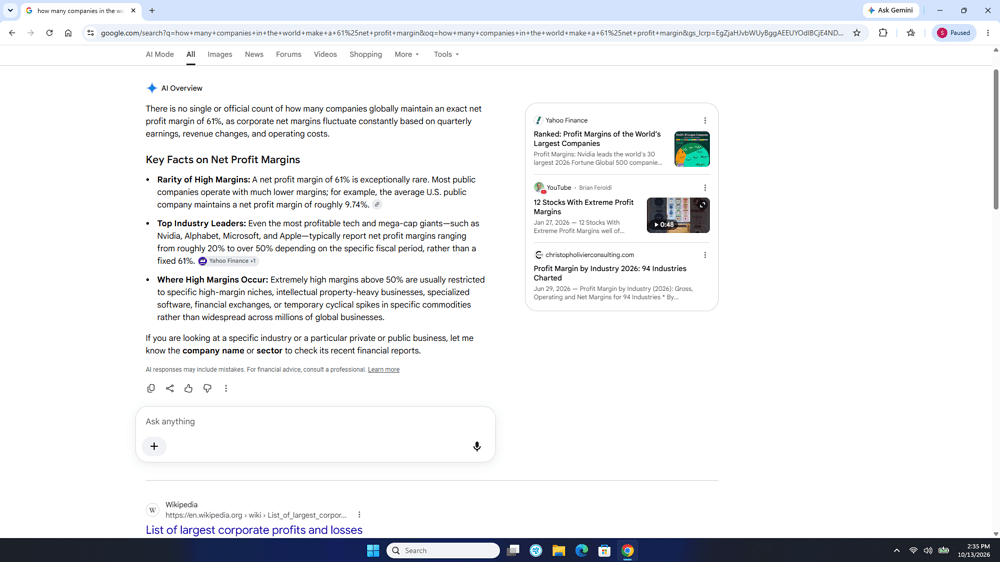Play the YouTube video thumbnail 0:48

click(678, 215)
